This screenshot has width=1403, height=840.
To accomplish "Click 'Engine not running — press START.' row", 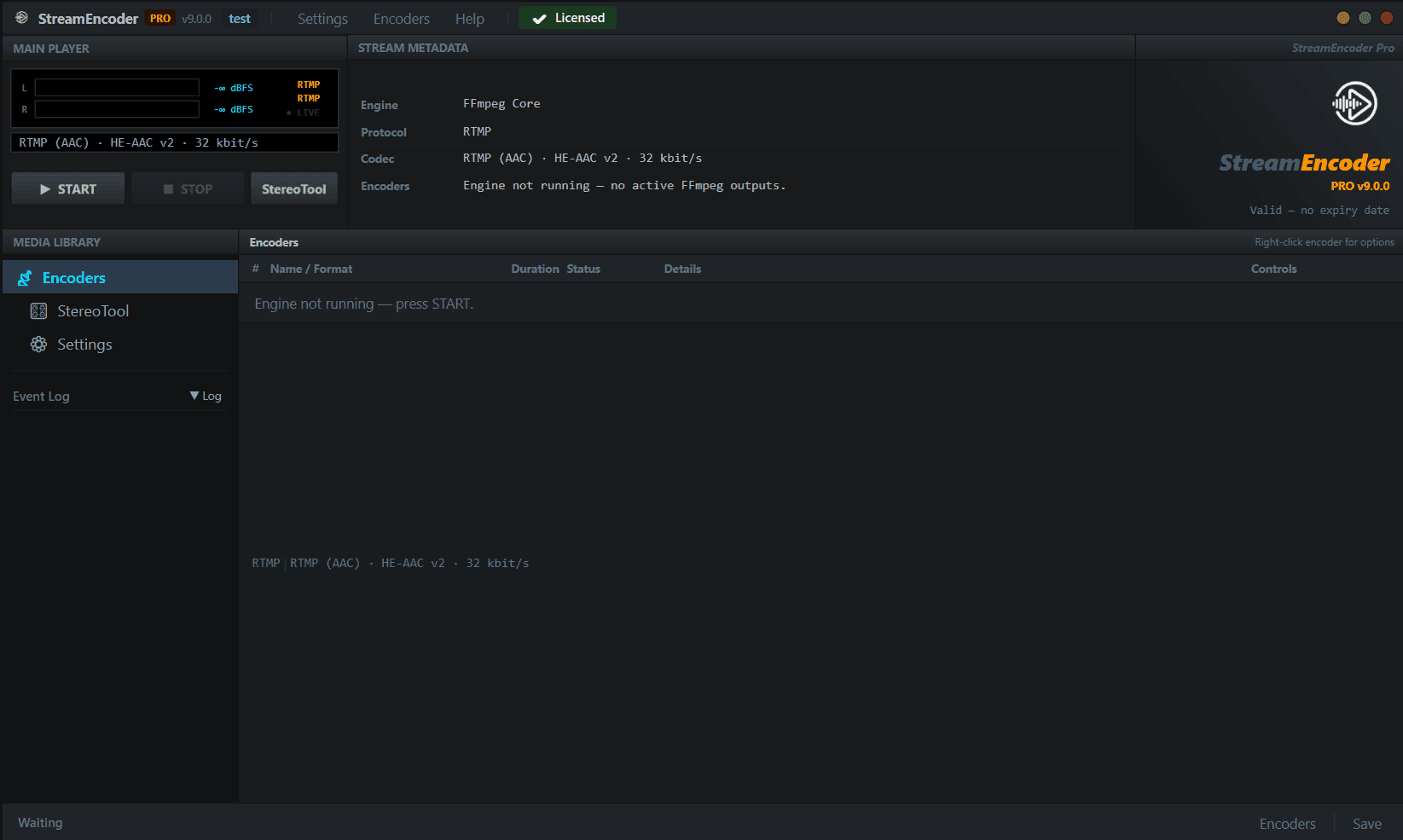I will click(x=820, y=304).
